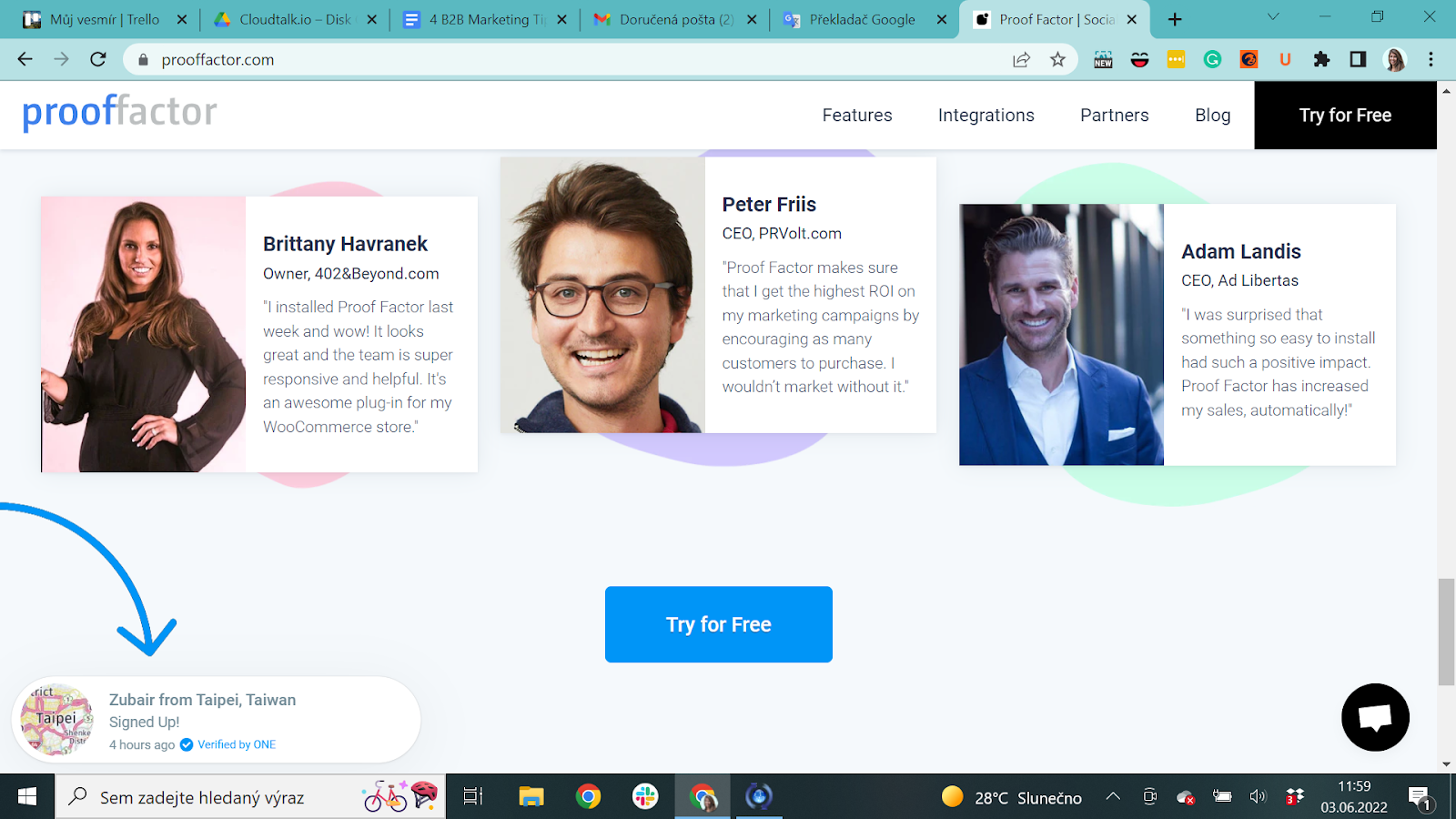Toggle the browser side panel icon

pos(1358,60)
